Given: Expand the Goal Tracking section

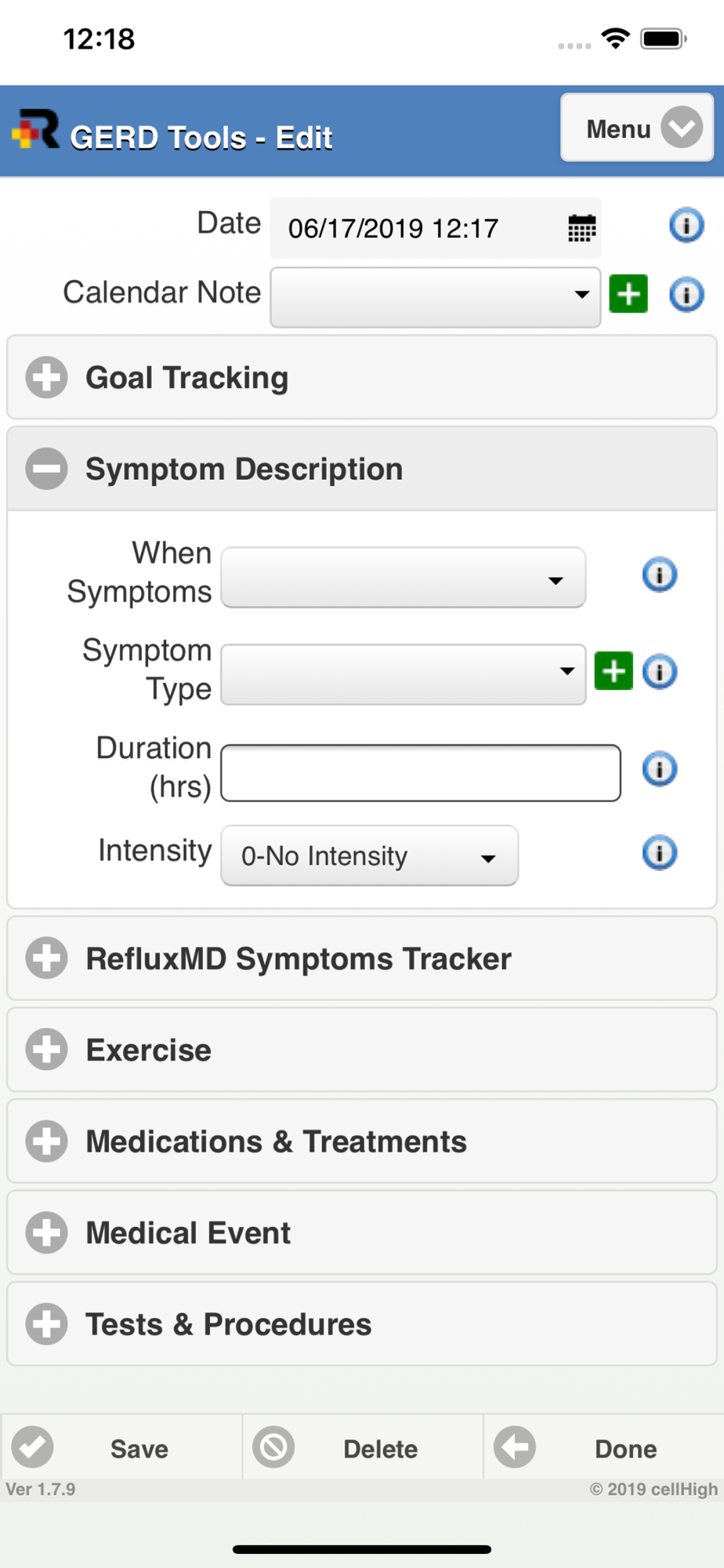Looking at the screenshot, I should pos(362,377).
